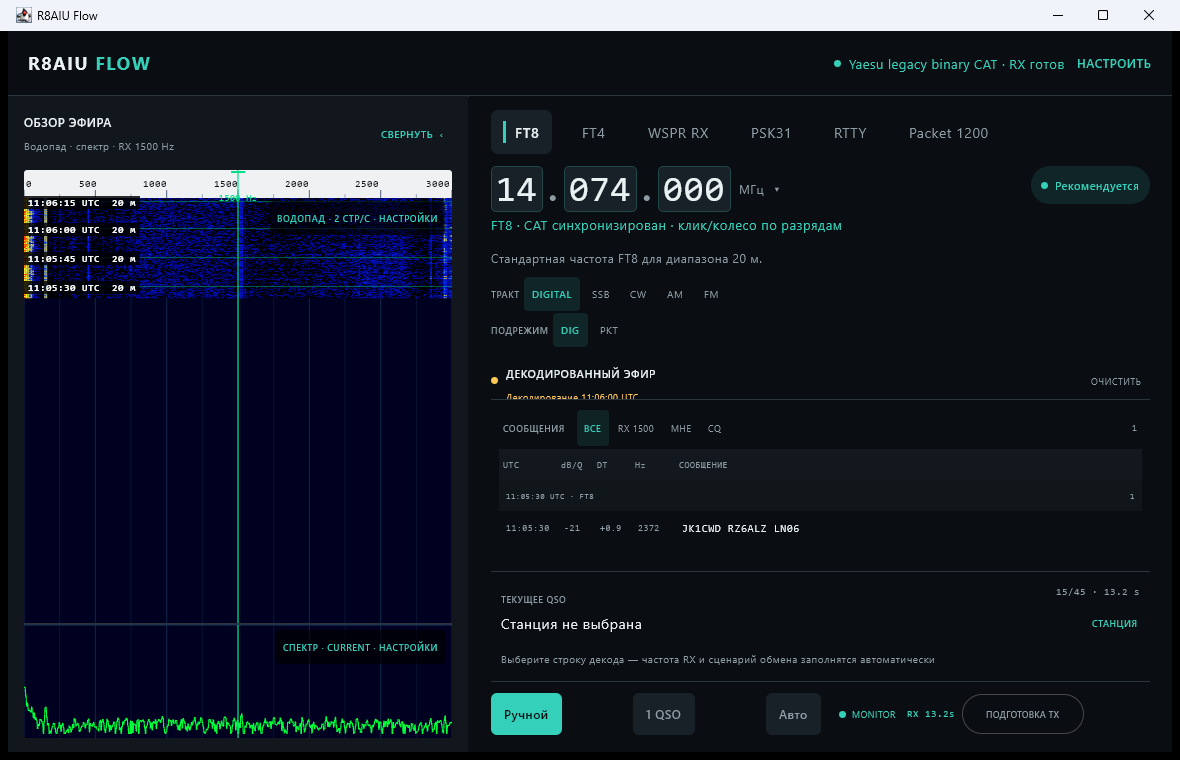Clear decoded messages with ОЧИСТИТЬ
This screenshot has width=1180, height=760.
1115,382
